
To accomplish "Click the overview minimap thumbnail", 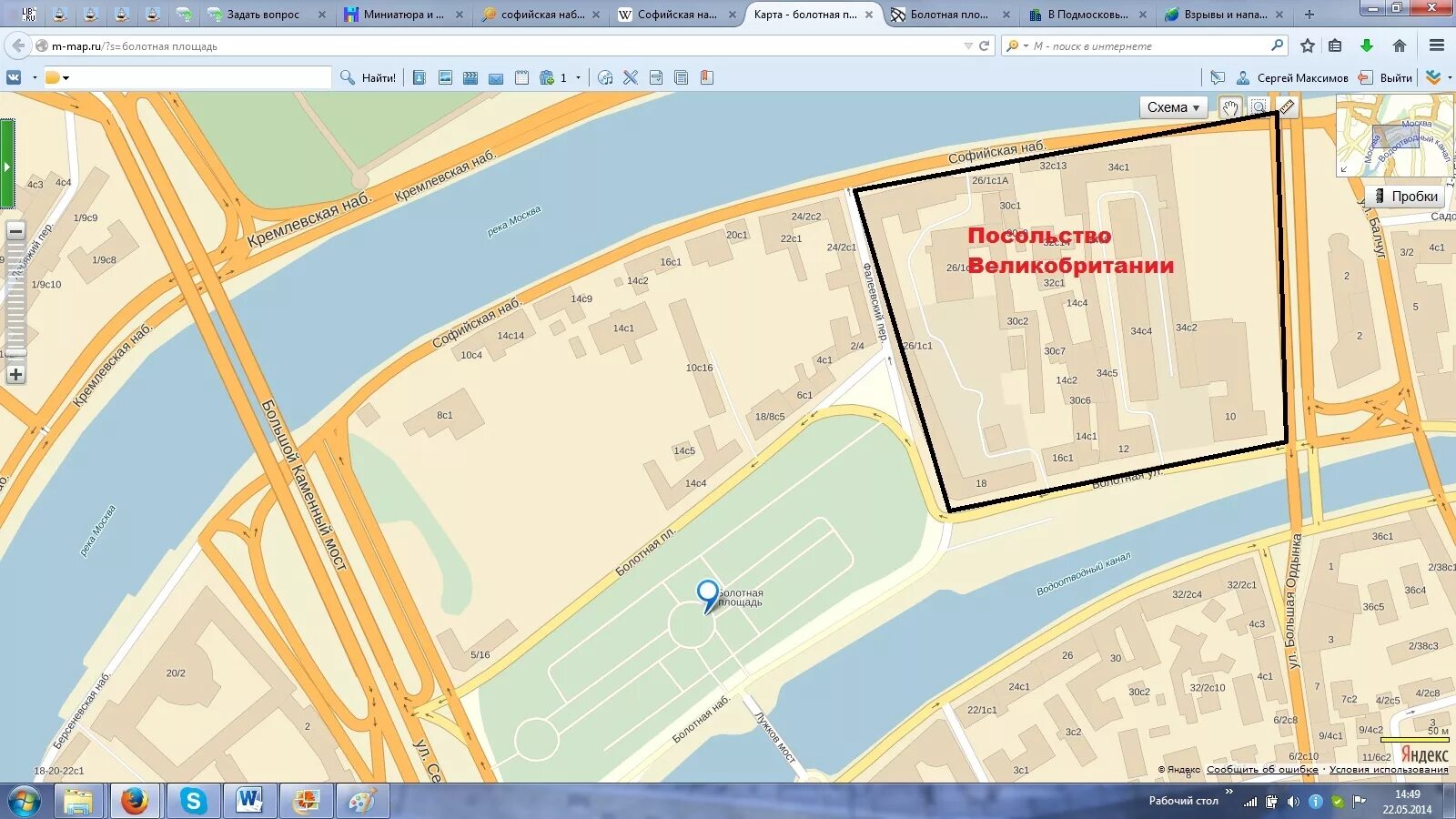I will tap(1394, 136).
